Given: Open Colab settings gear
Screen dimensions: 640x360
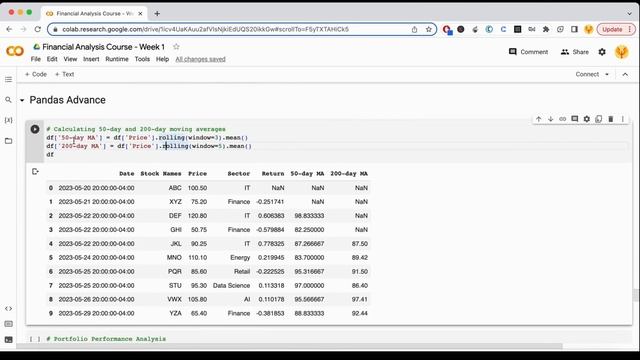Looking at the screenshot, I should 602,52.
